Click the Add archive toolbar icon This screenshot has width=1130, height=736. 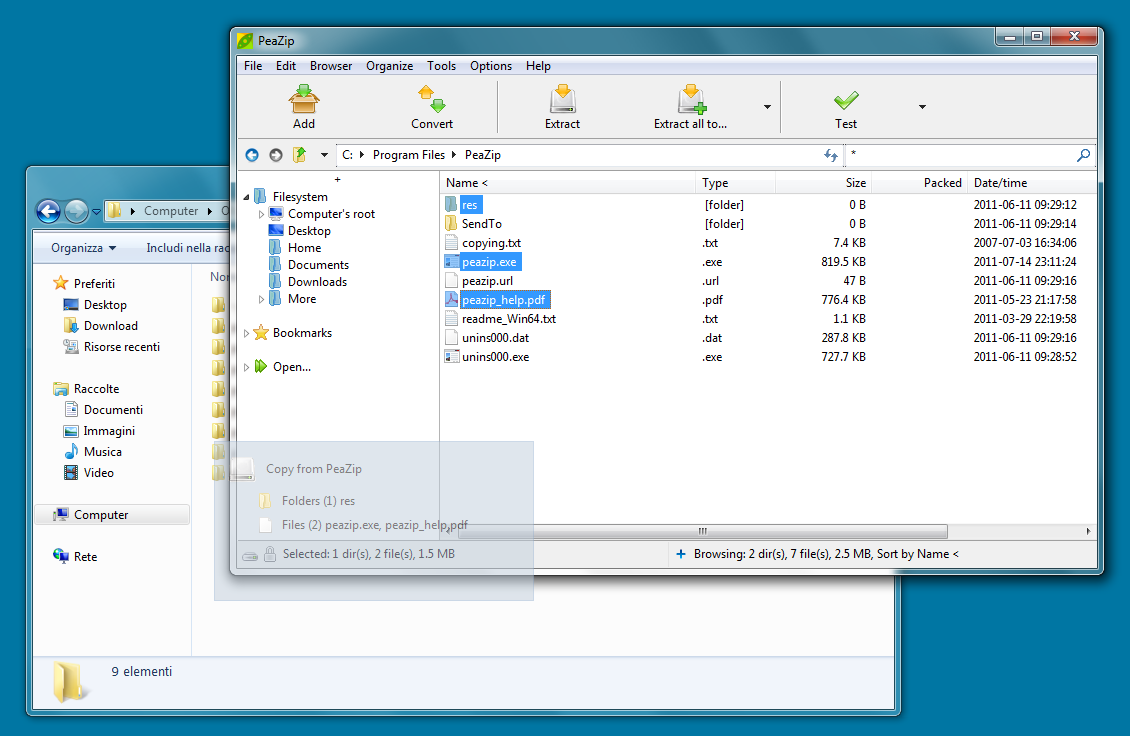(304, 100)
